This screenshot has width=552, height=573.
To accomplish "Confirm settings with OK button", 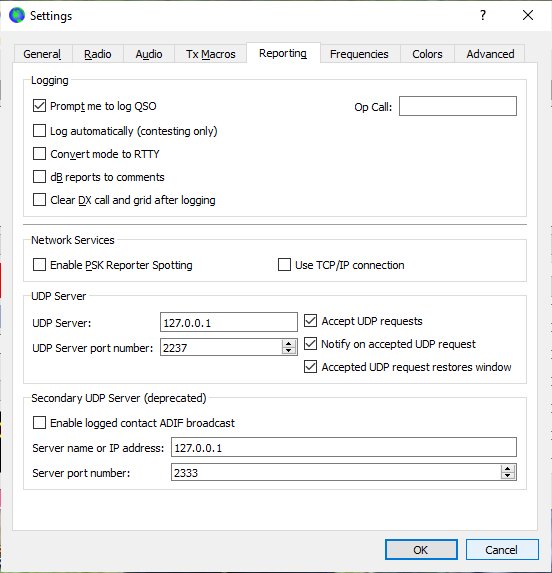I will (421, 550).
